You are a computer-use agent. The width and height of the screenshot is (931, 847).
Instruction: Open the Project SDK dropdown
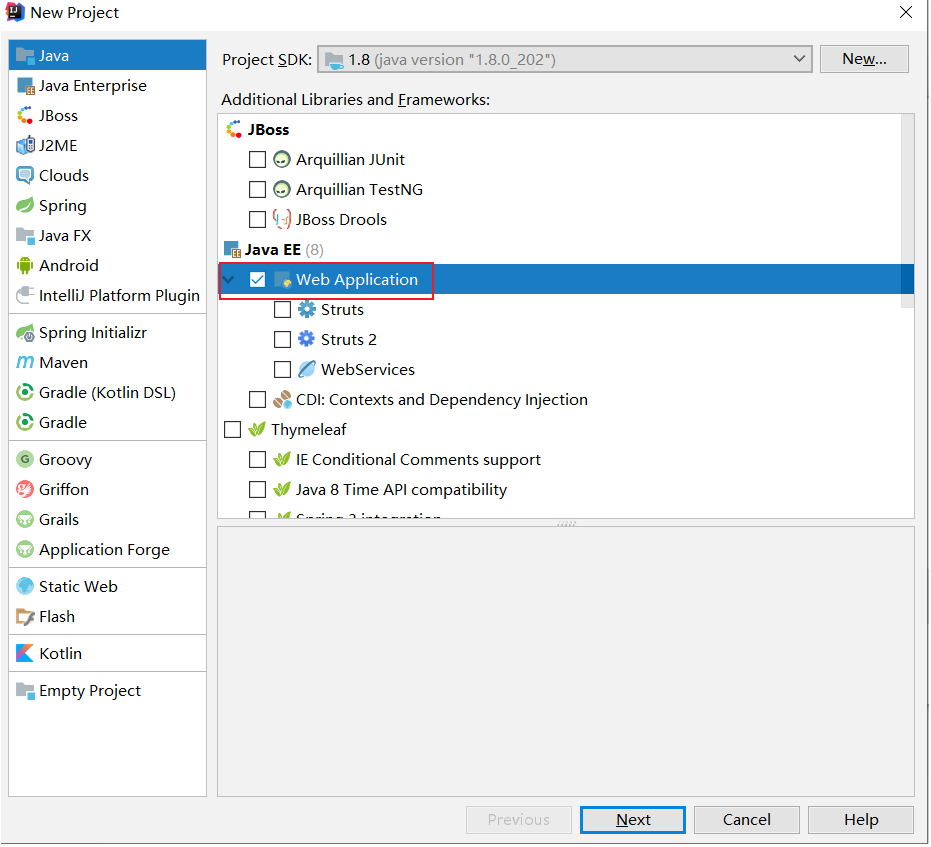(x=565, y=59)
